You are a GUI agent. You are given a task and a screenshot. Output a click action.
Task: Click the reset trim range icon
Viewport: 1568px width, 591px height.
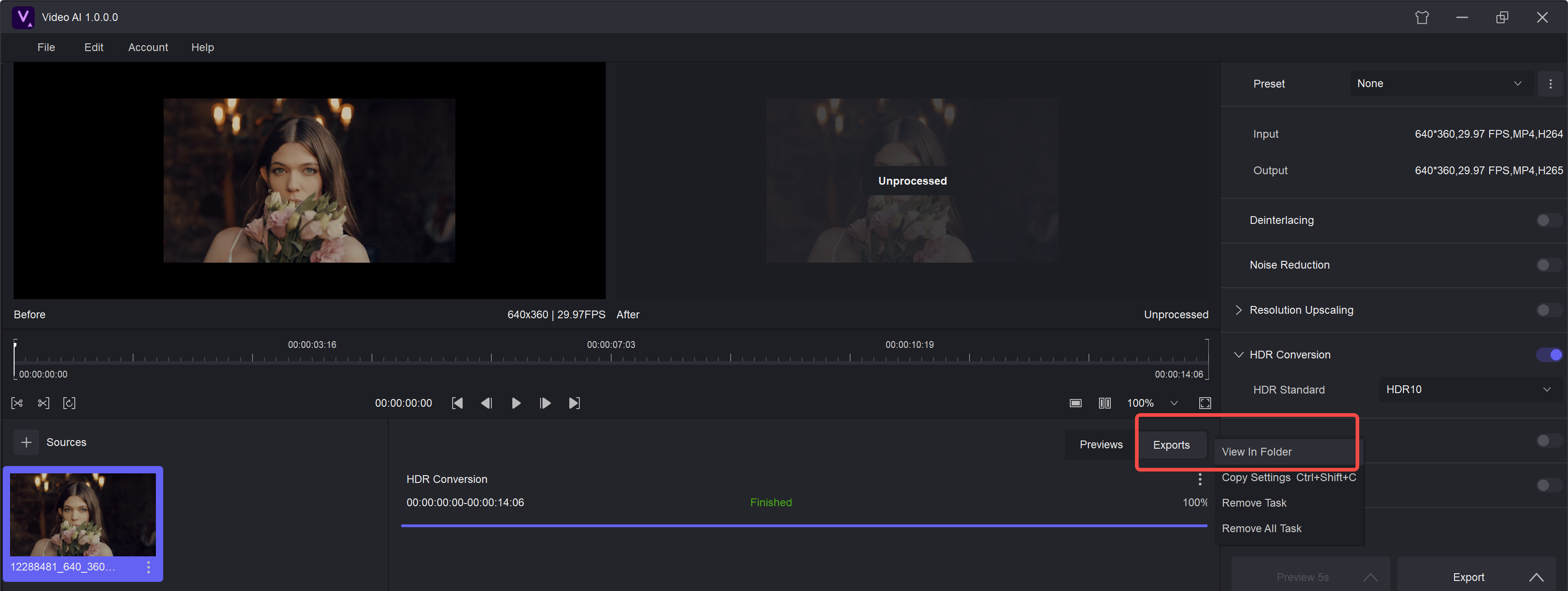[x=69, y=403]
